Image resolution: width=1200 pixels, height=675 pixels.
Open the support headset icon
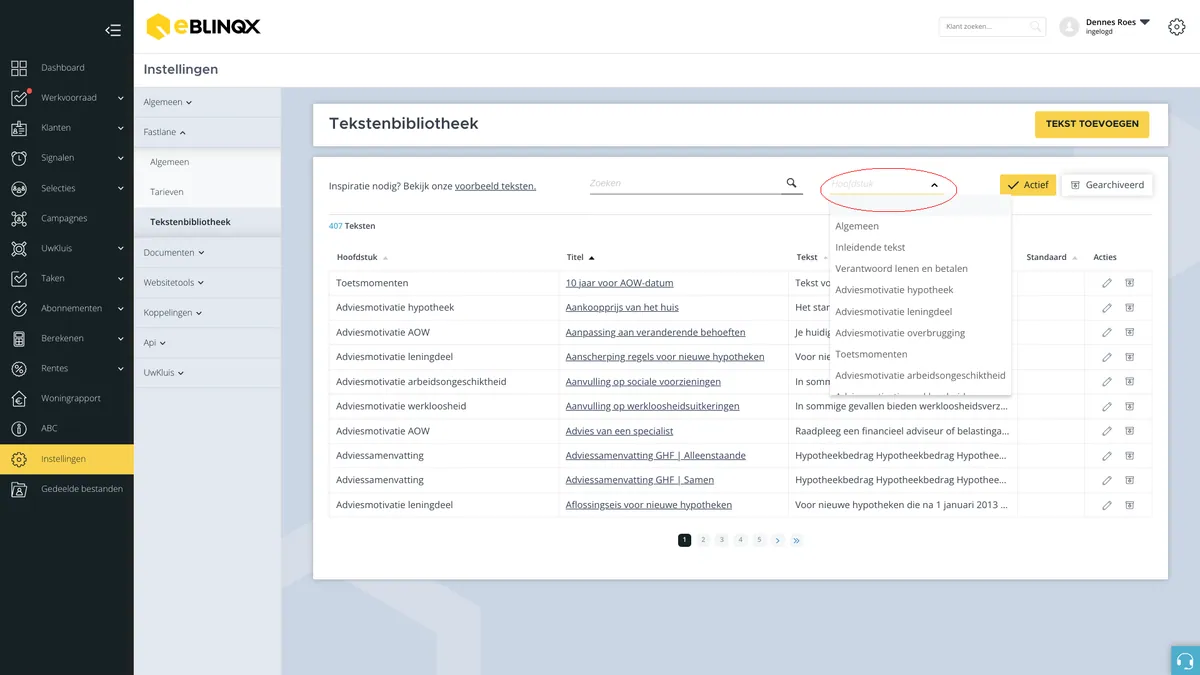[x=1185, y=660]
